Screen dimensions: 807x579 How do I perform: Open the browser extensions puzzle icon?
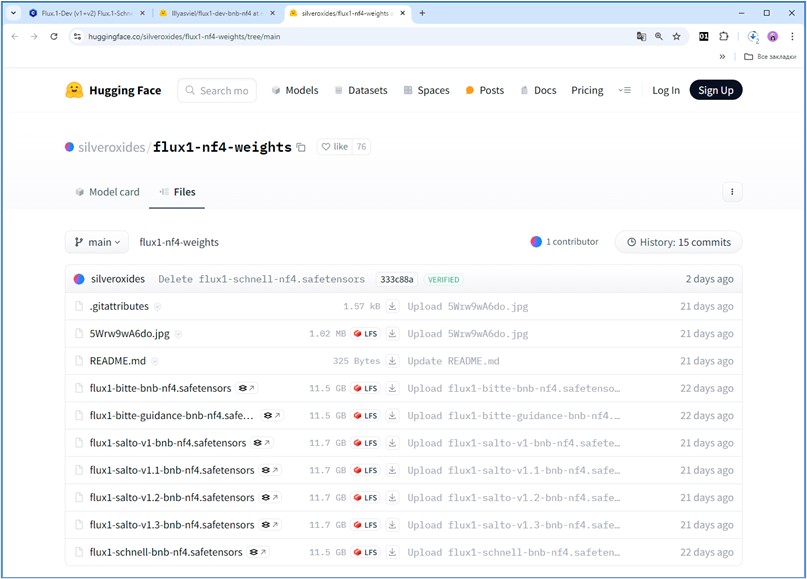[724, 36]
